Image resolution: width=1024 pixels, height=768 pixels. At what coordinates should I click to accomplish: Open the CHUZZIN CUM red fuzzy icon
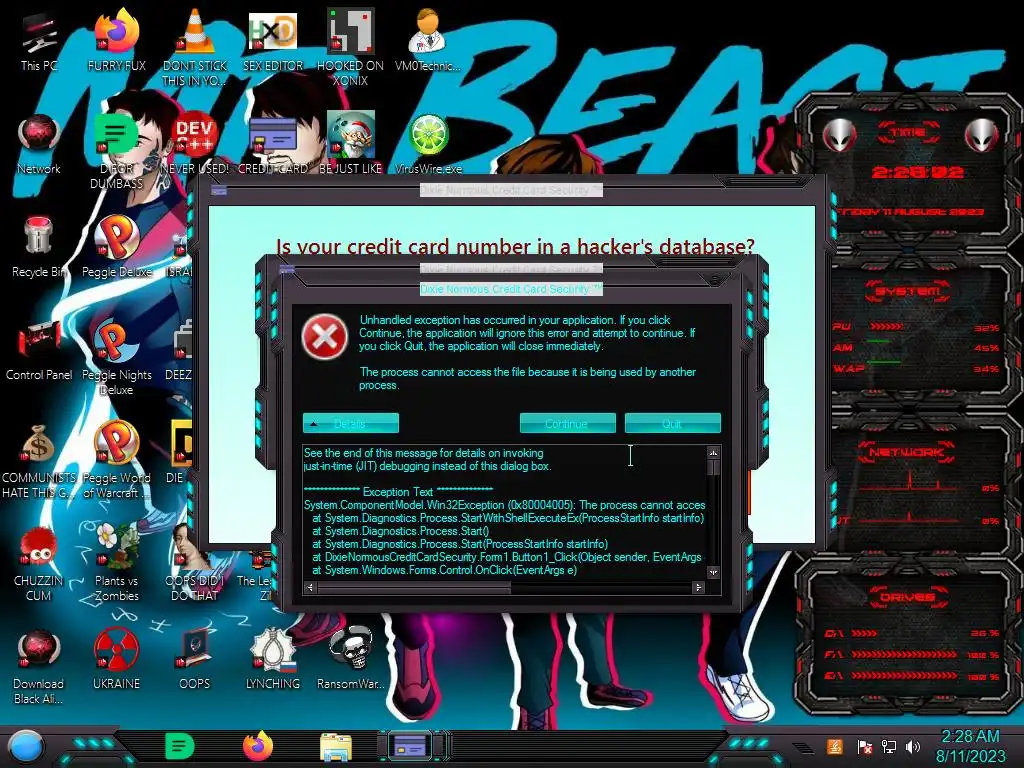point(39,564)
